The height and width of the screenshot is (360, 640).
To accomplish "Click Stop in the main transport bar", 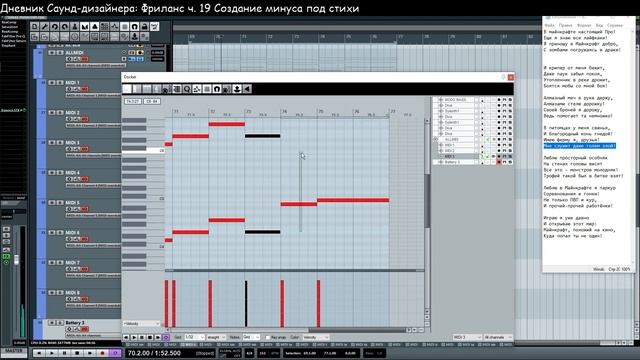I will point(77,353).
